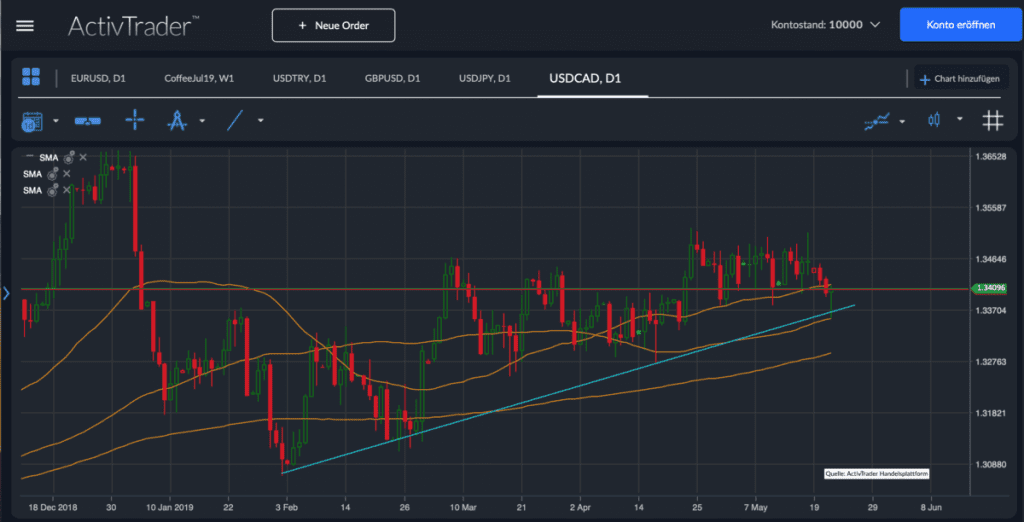Click the plus icon of Chart hinzufügen

pos(925,80)
